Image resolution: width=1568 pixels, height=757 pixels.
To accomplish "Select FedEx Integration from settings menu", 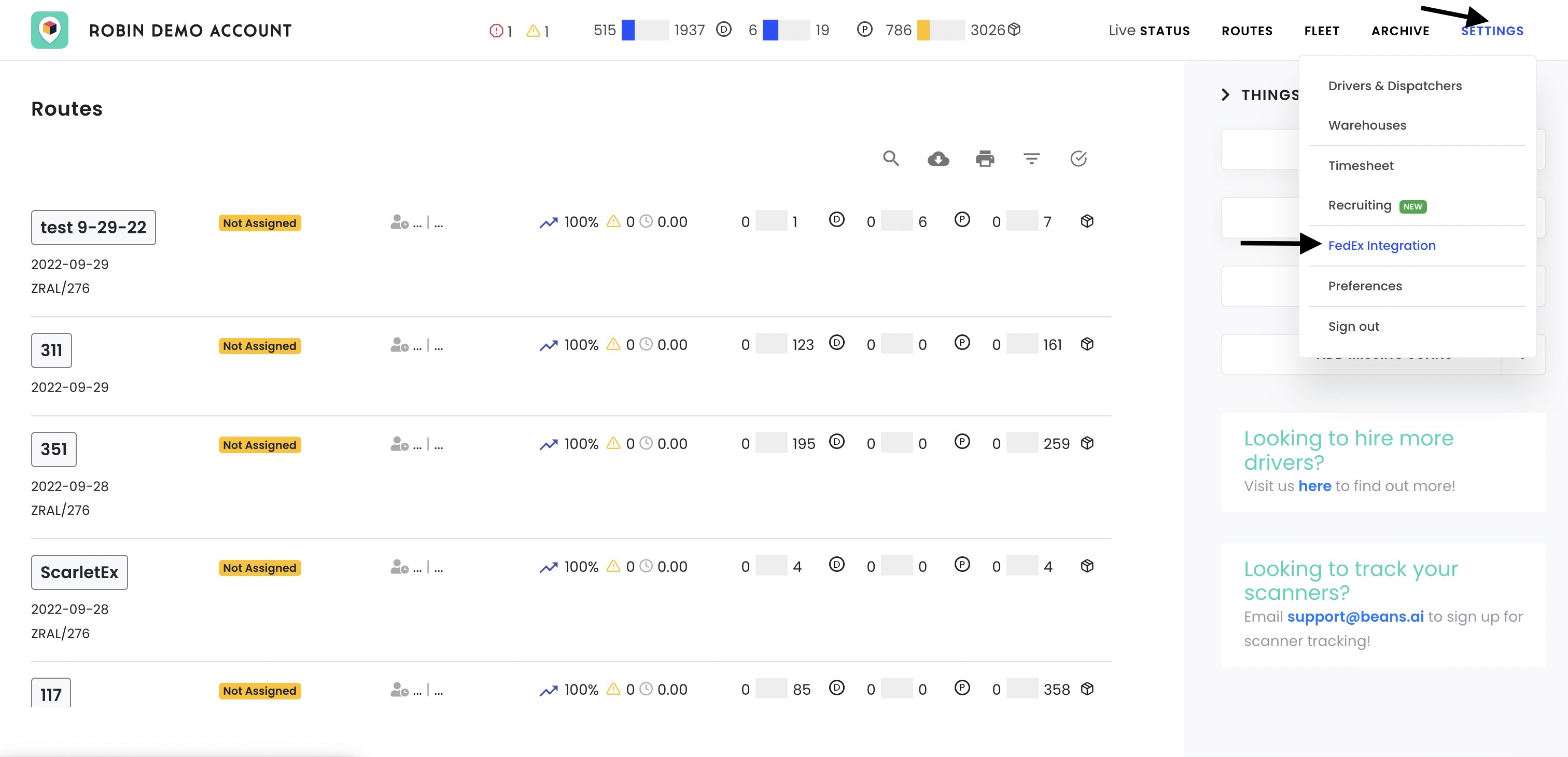I will 1381,246.
